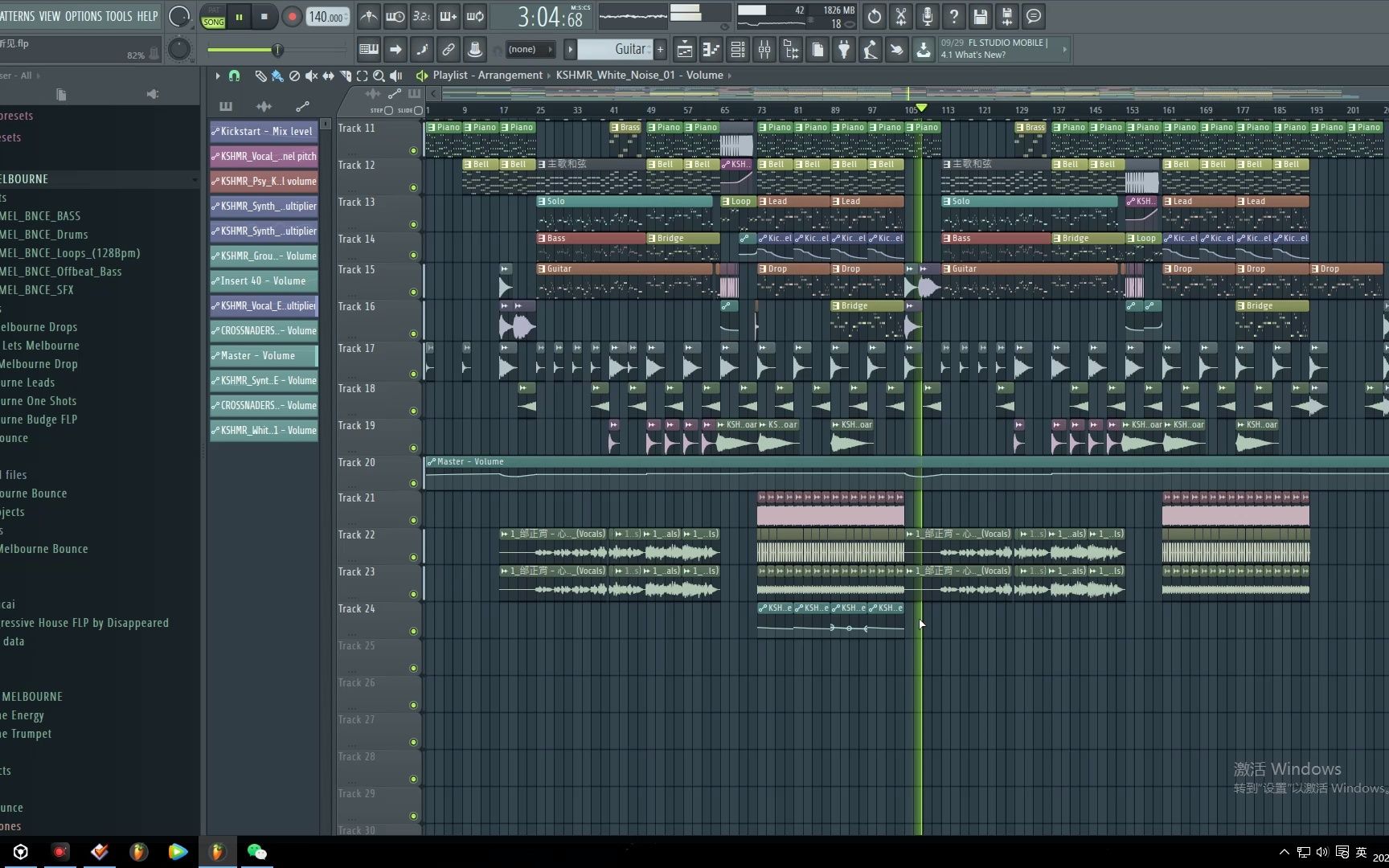Open the tempo tapper icon
This screenshot has width=1389, height=868.
(871, 50)
